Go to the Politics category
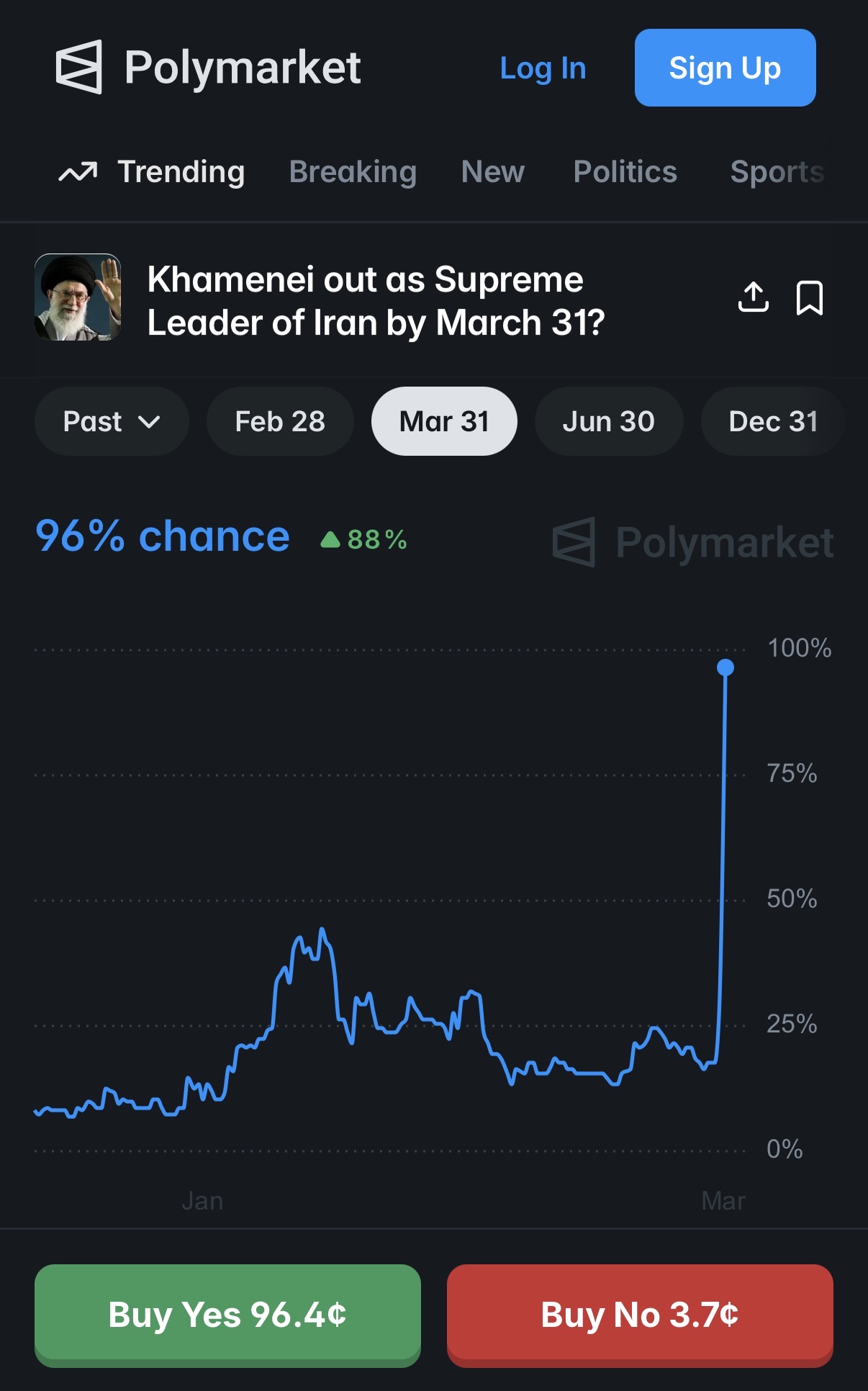868x1391 pixels. pyautogui.click(x=625, y=172)
